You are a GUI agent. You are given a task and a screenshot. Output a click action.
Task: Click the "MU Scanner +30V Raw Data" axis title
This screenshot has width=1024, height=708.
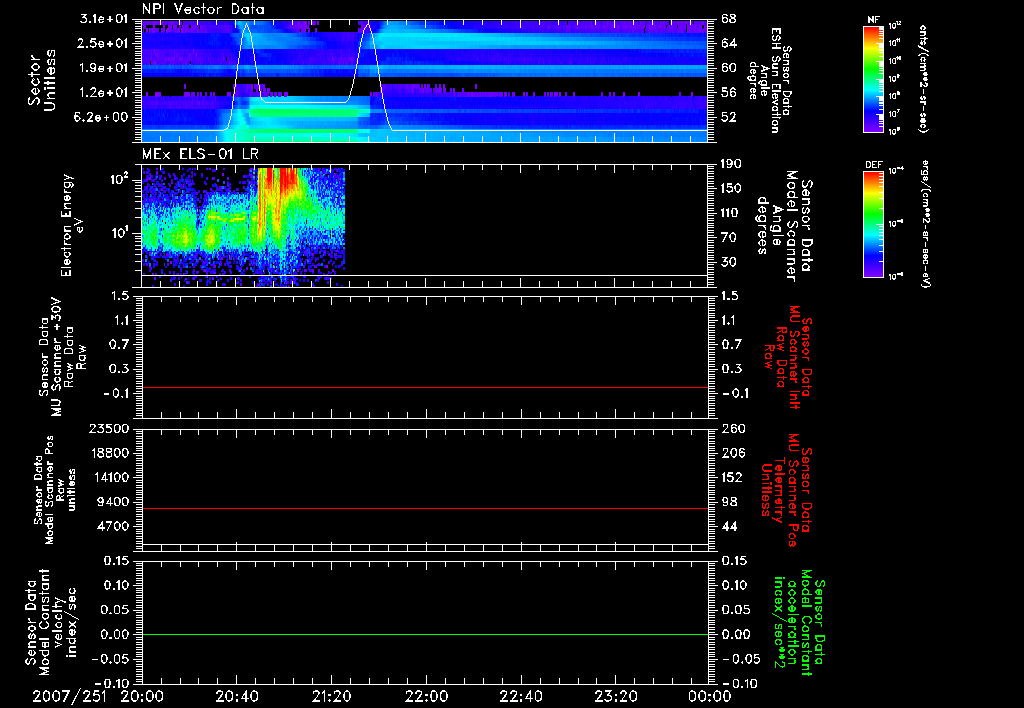click(62, 357)
